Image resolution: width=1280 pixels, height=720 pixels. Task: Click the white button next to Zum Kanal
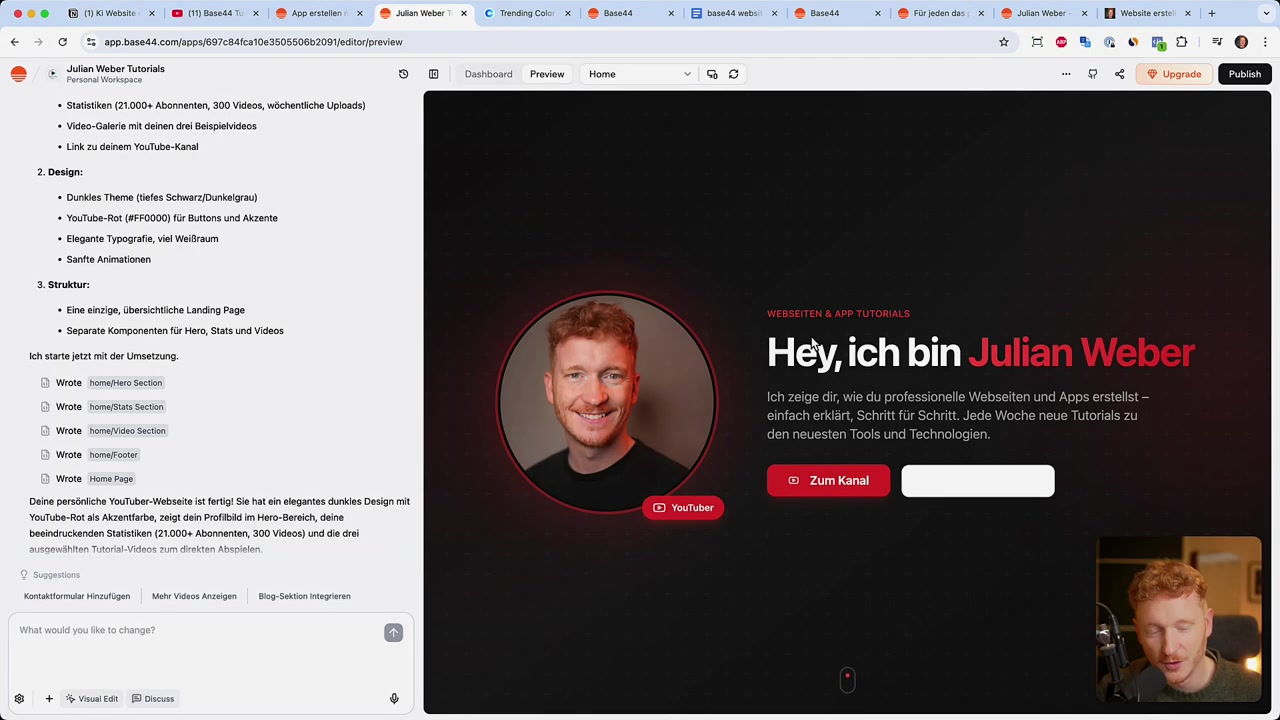[978, 481]
